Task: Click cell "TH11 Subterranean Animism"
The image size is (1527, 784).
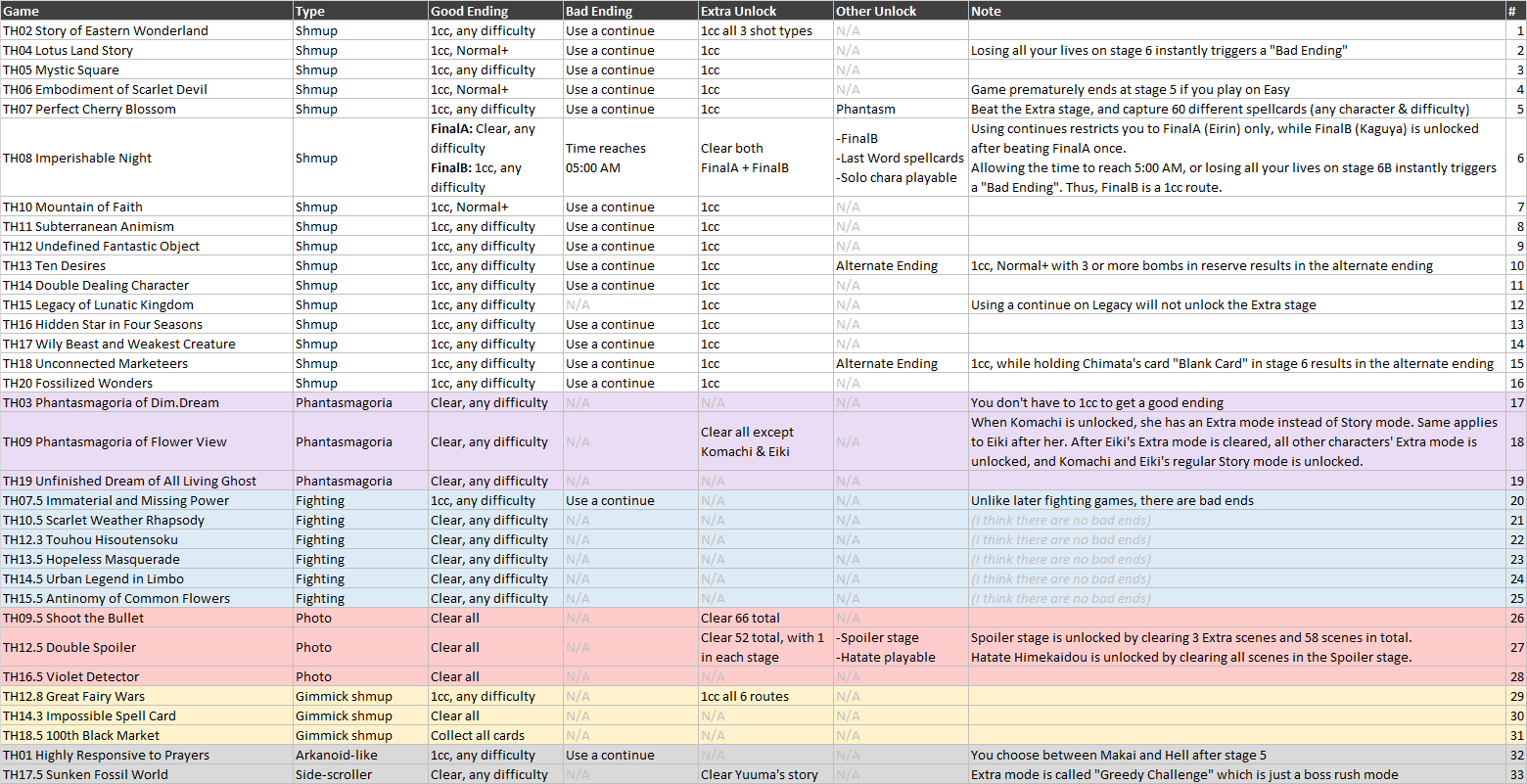Action: point(147,226)
